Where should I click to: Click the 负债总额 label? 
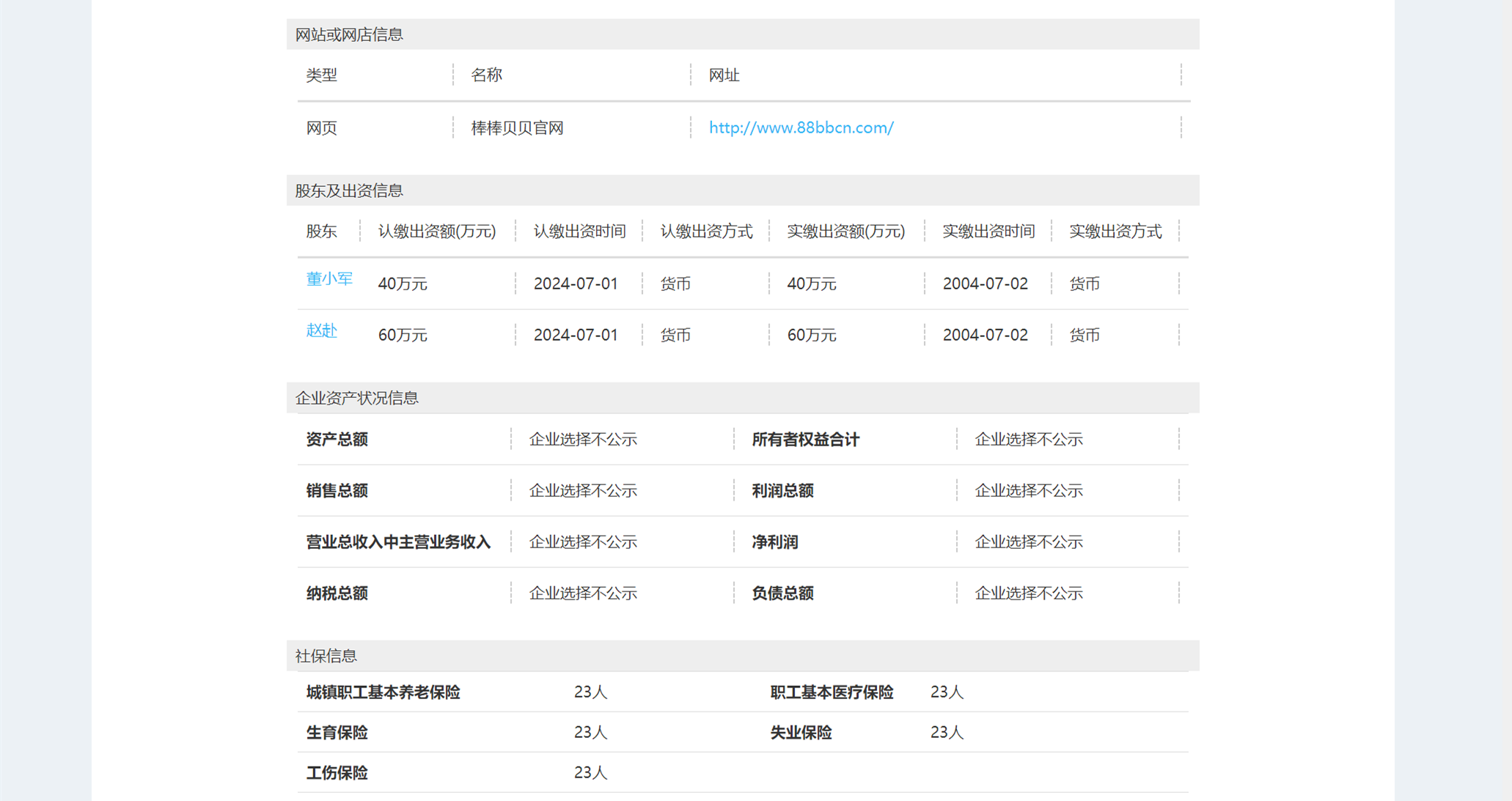(x=782, y=594)
